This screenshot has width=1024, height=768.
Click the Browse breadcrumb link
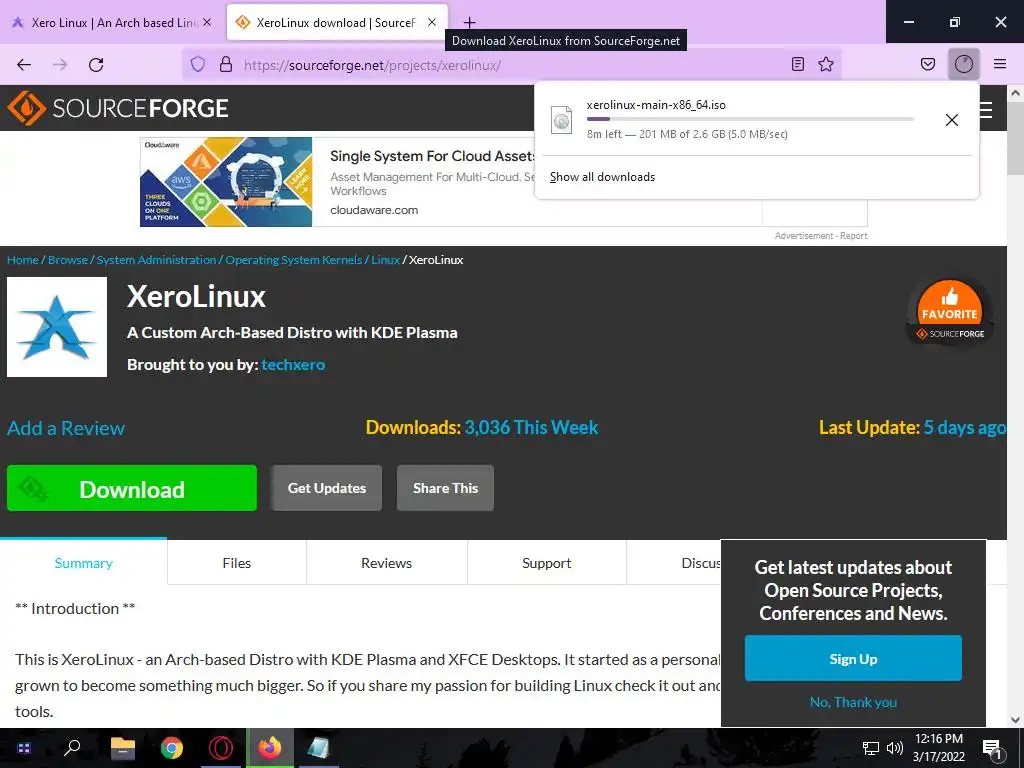click(68, 260)
